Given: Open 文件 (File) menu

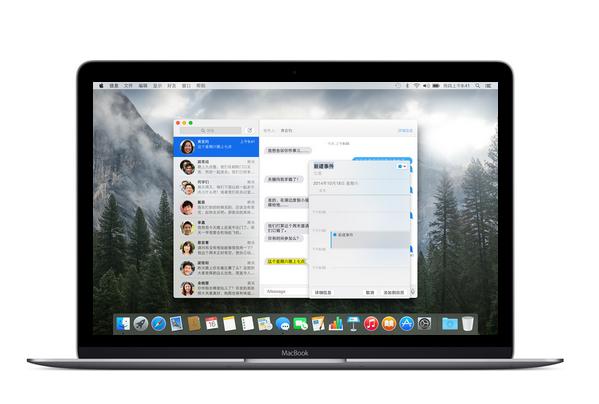Looking at the screenshot, I should point(128,86).
